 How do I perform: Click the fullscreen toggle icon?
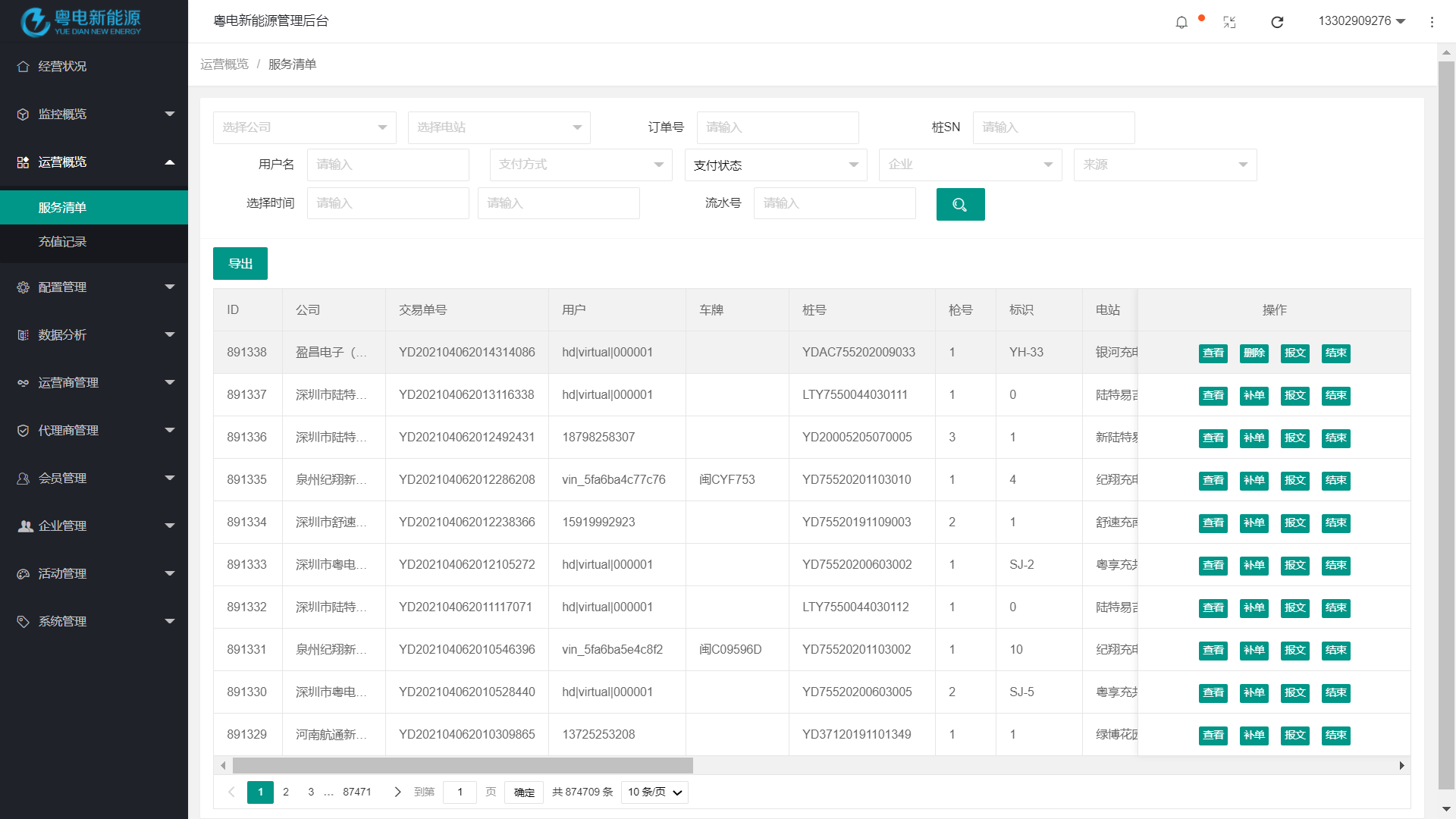pos(1229,22)
